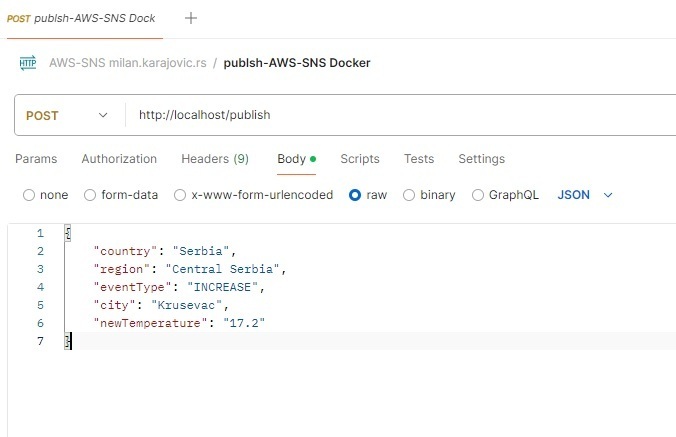This screenshot has width=676, height=437.
Task: Click the "country": "Serbia" line in editor
Action: pos(165,251)
